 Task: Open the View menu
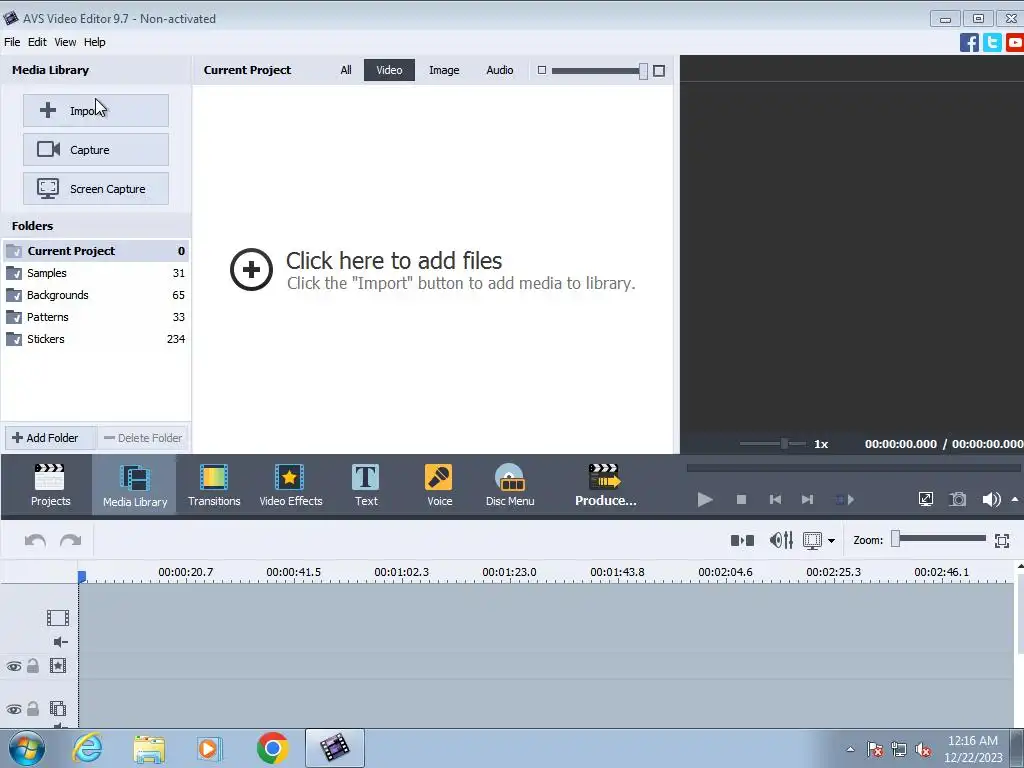[65, 42]
